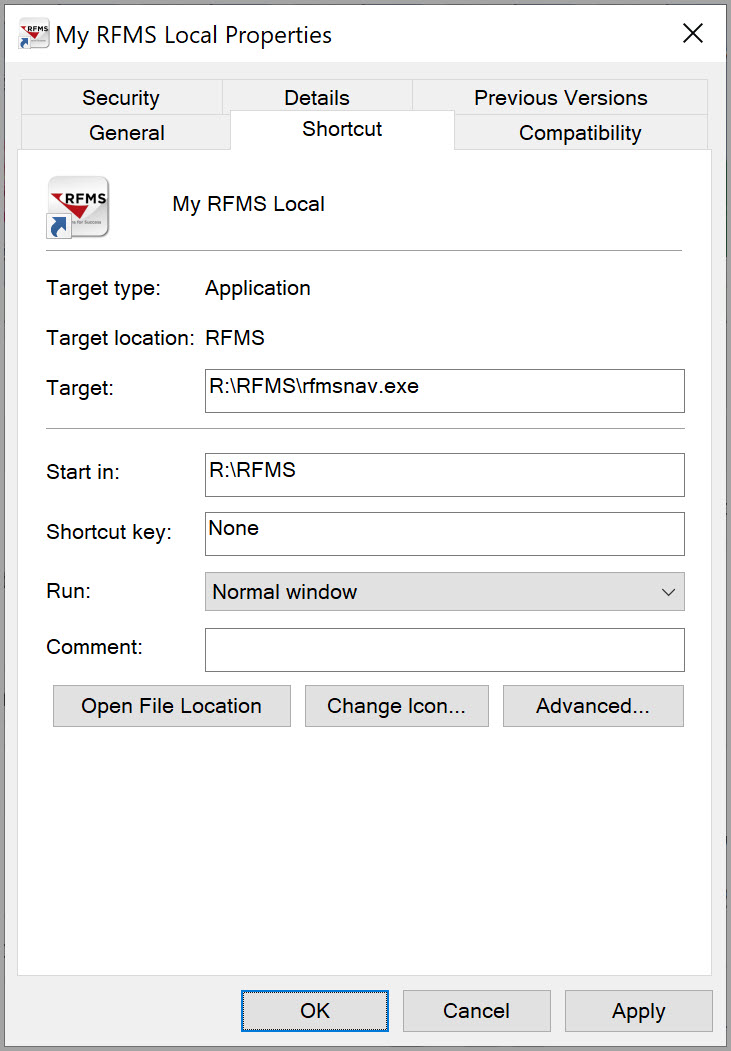This screenshot has width=731, height=1051.
Task: Open the Advanced shortcut options
Action: pos(593,706)
